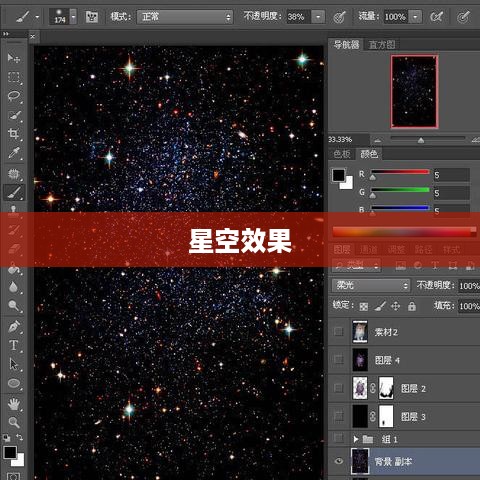
Task: Swap foreground and background colors
Action: pyautogui.click(x=20, y=437)
